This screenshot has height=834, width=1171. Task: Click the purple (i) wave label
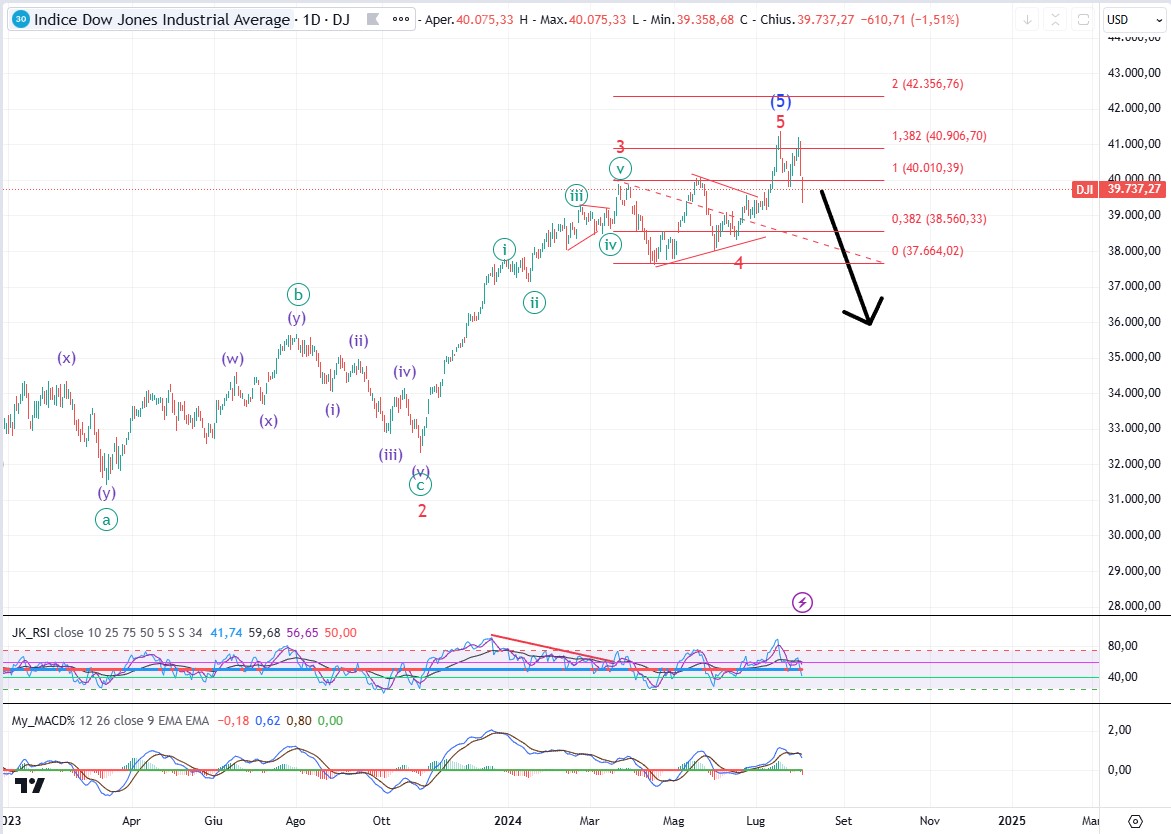pos(332,409)
